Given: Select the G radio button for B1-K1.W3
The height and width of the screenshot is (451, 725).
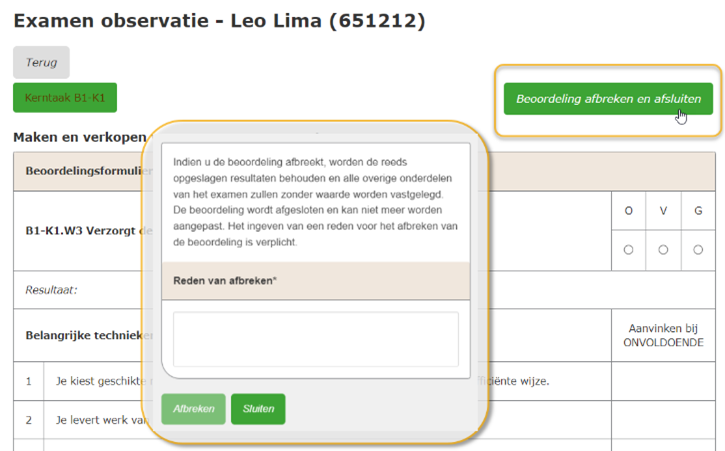Looking at the screenshot, I should 698,250.
